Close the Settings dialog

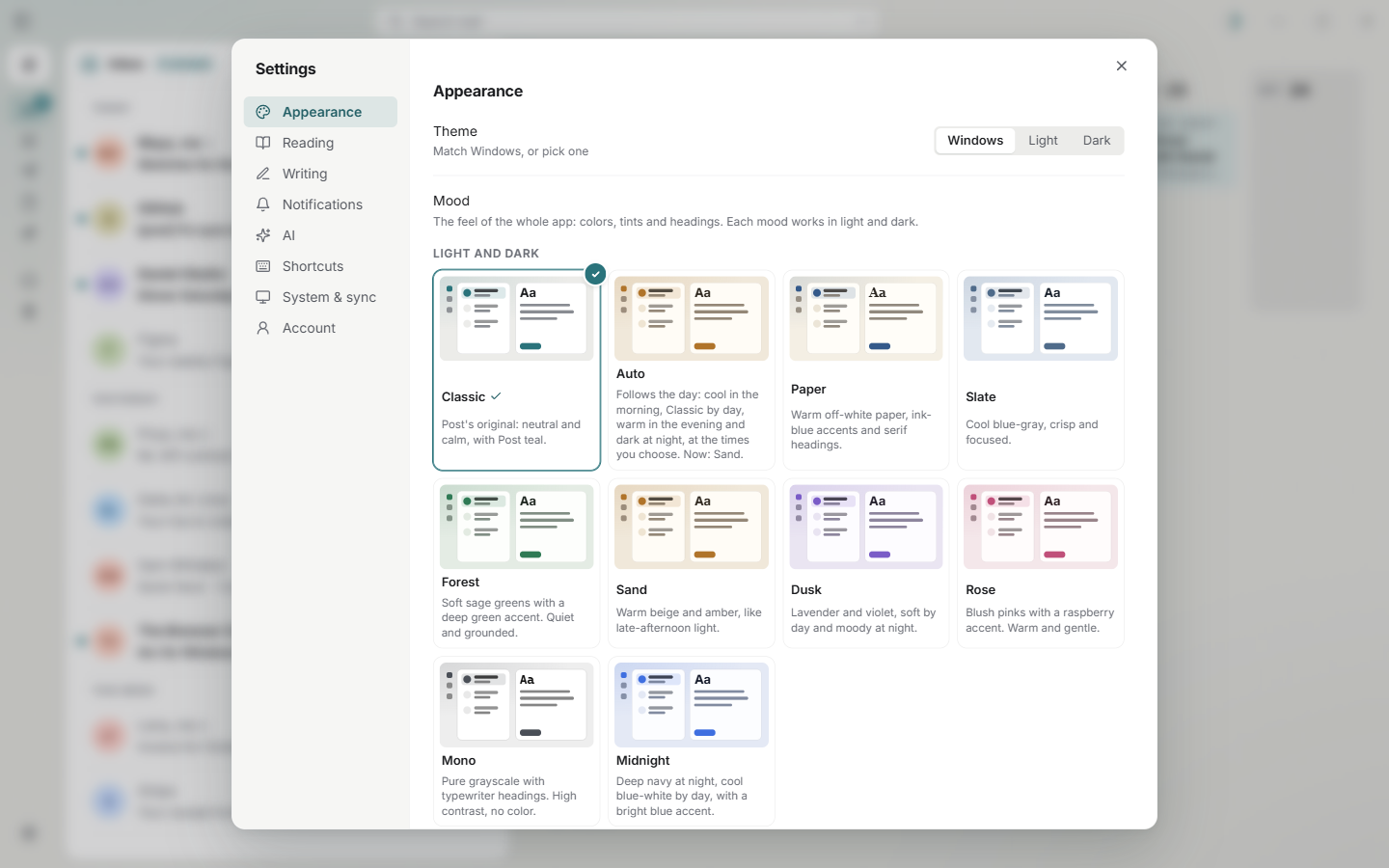pos(1121,66)
